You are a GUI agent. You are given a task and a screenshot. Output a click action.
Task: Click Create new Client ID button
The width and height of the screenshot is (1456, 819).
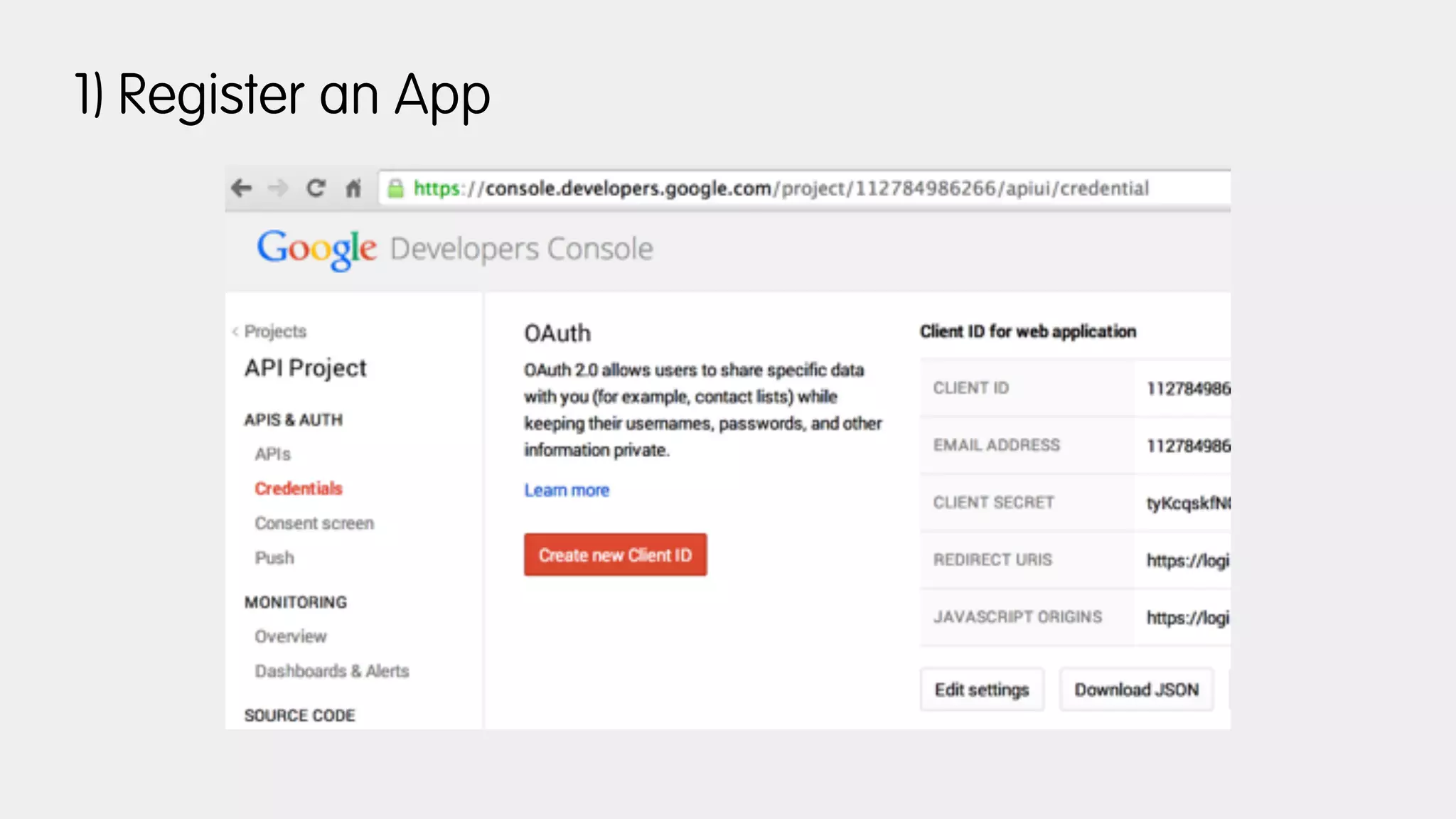(616, 555)
